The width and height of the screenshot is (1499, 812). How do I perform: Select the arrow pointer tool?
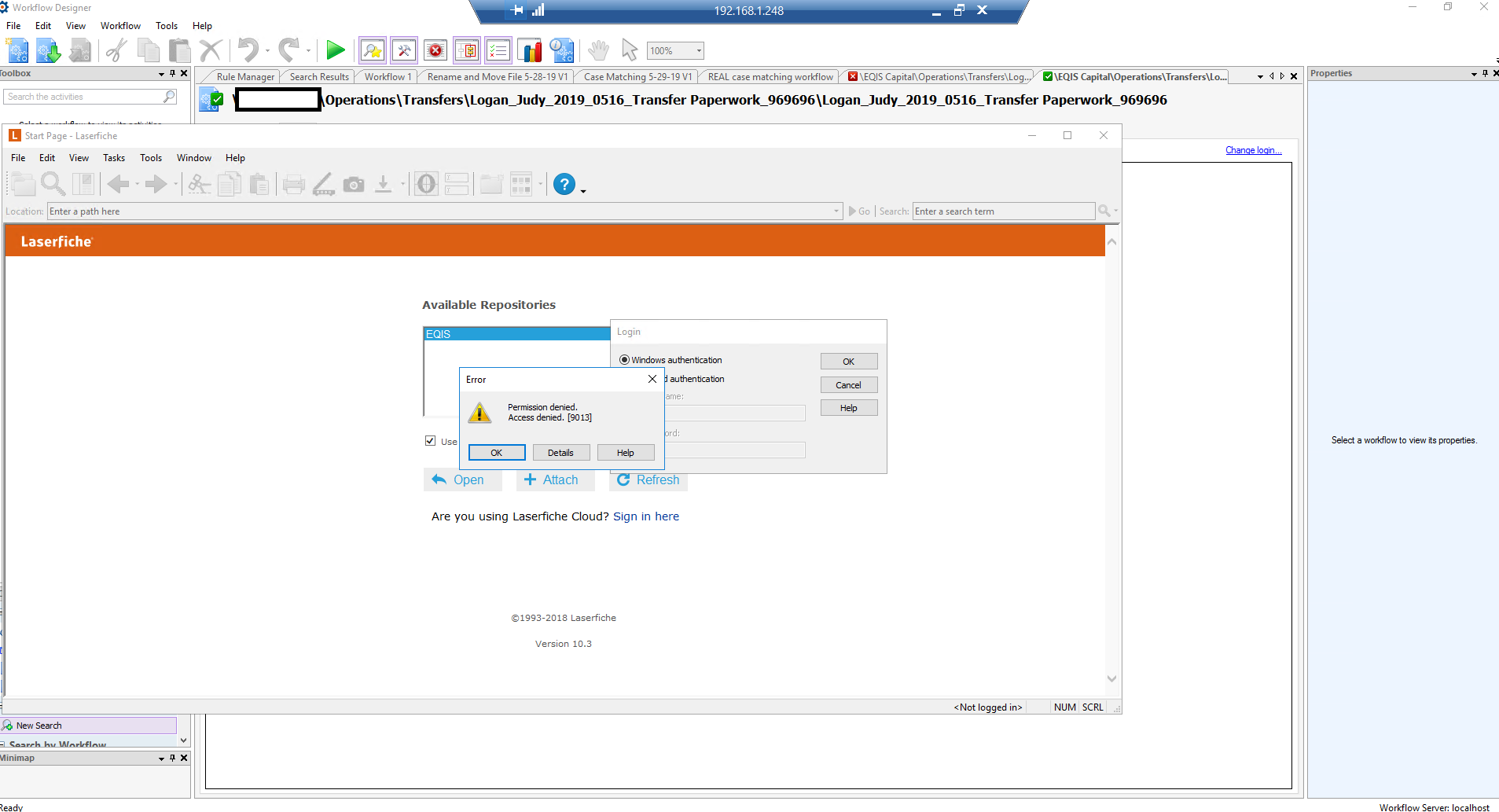pos(630,50)
